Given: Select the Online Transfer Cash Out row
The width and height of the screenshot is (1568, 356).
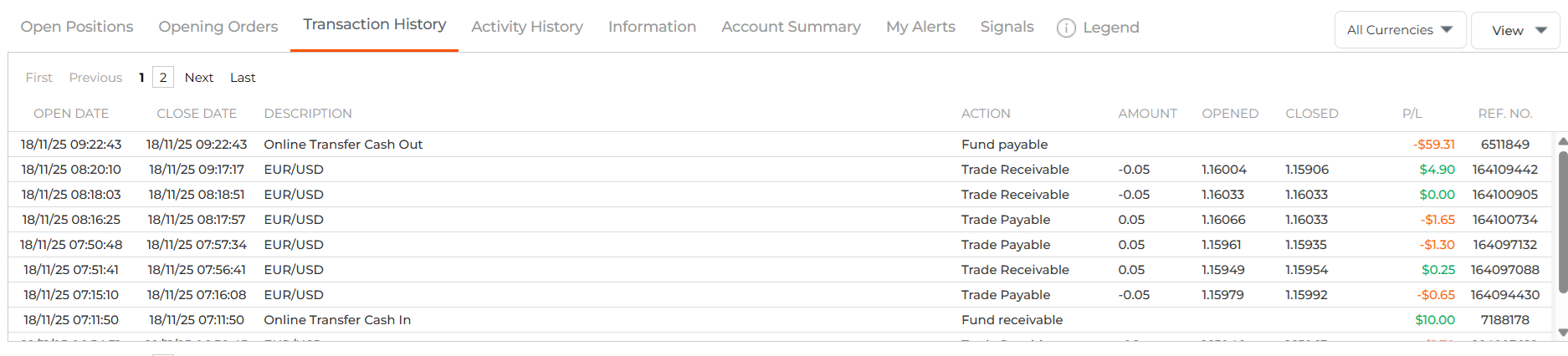Looking at the screenshot, I should [343, 145].
